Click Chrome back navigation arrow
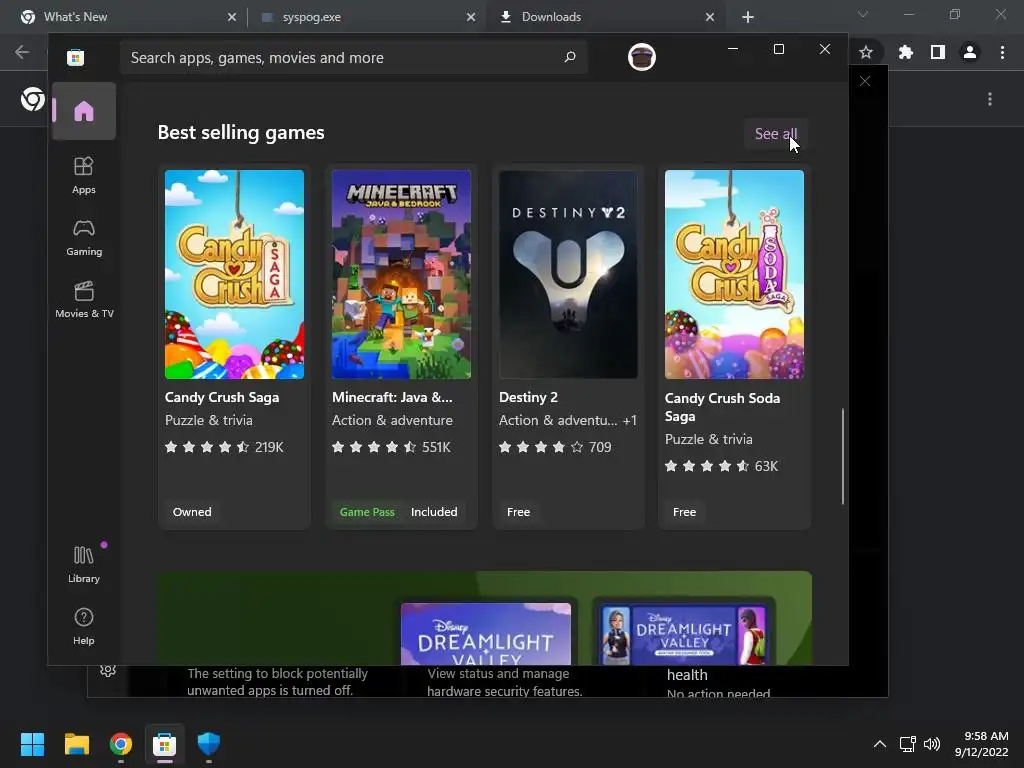 22,52
